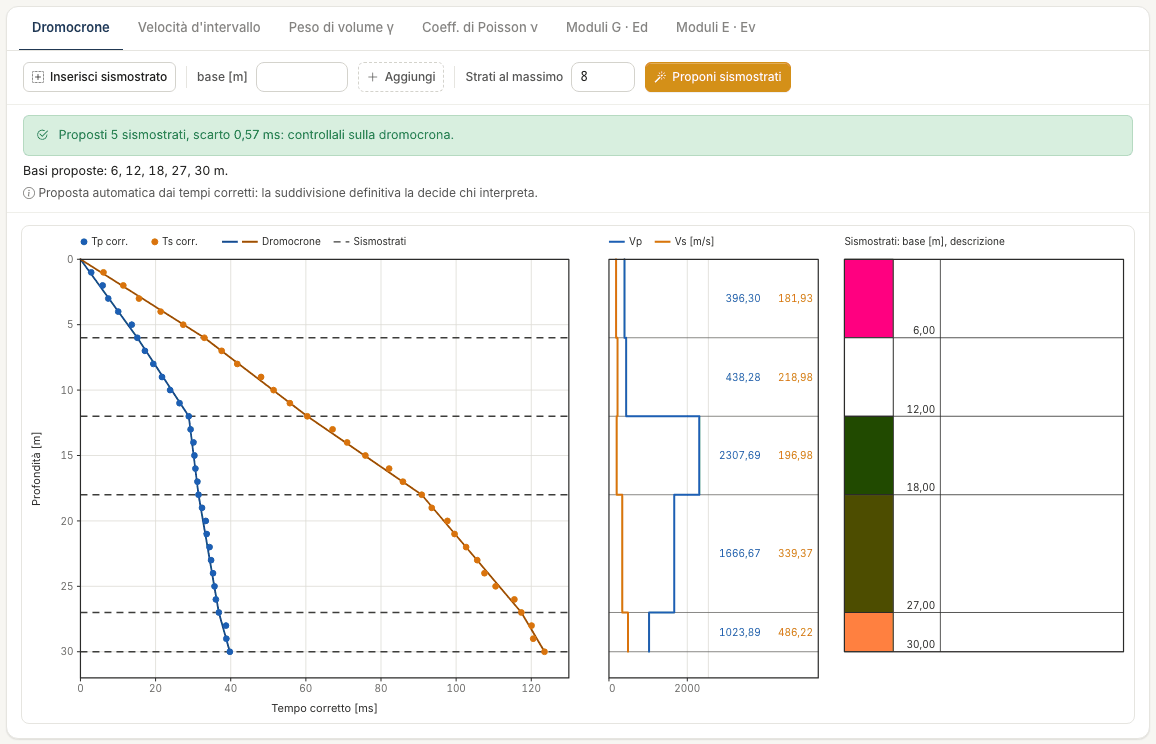Open the Peso di volume γ tab
The height and width of the screenshot is (744, 1156).
pyautogui.click(x=341, y=27)
